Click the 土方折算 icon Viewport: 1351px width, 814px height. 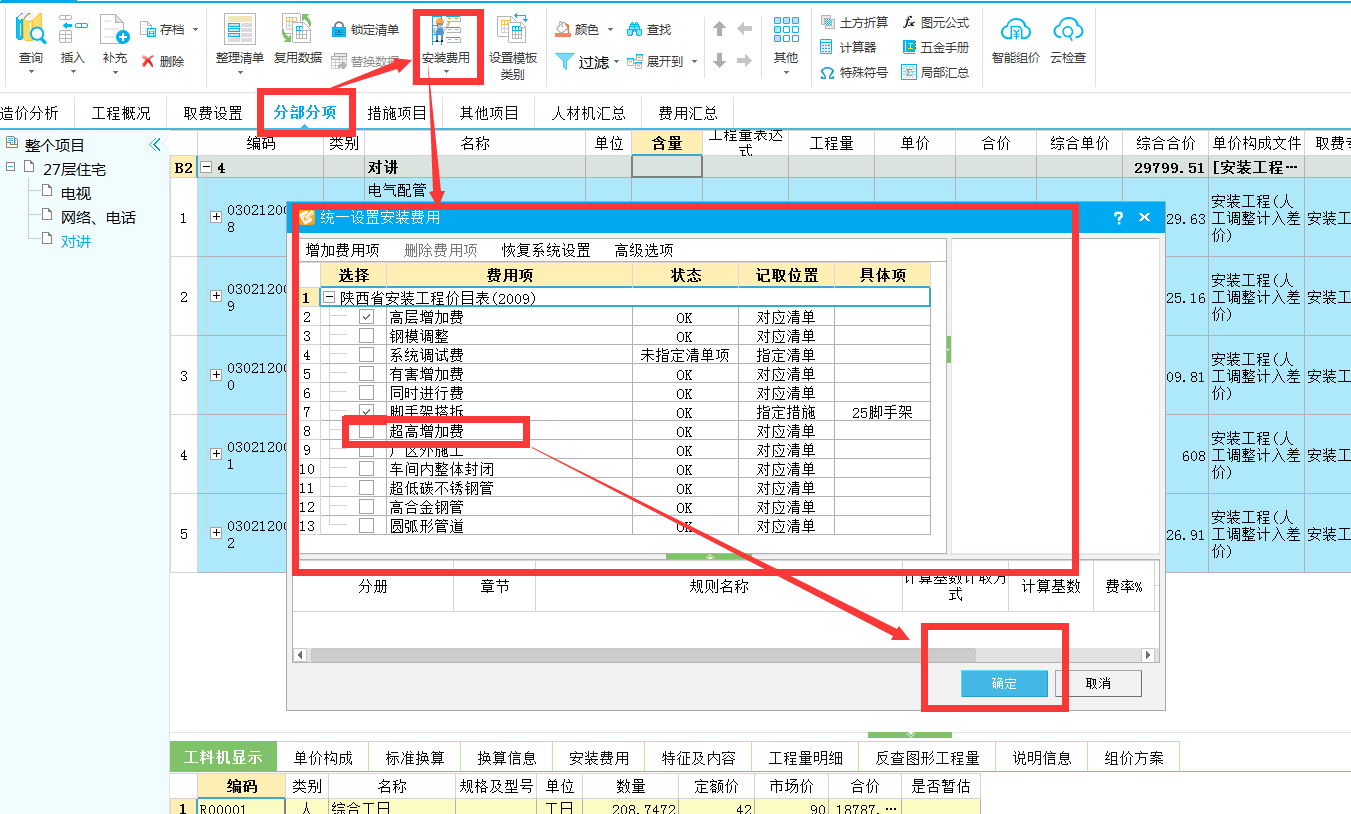(827, 22)
